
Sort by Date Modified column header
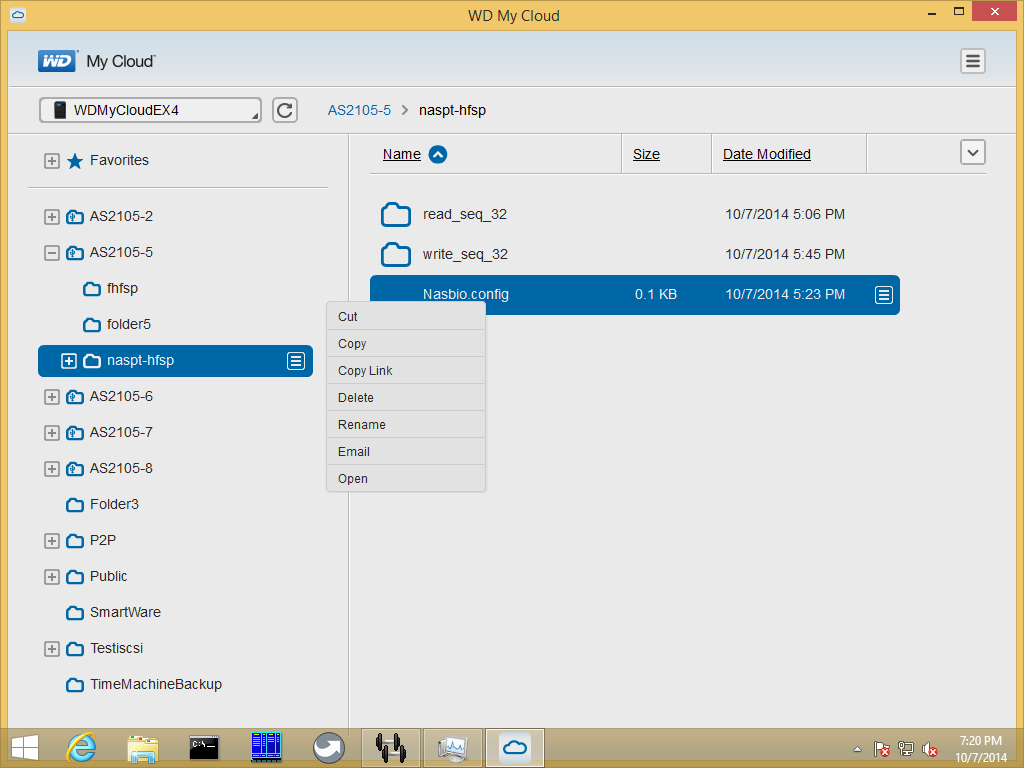767,154
